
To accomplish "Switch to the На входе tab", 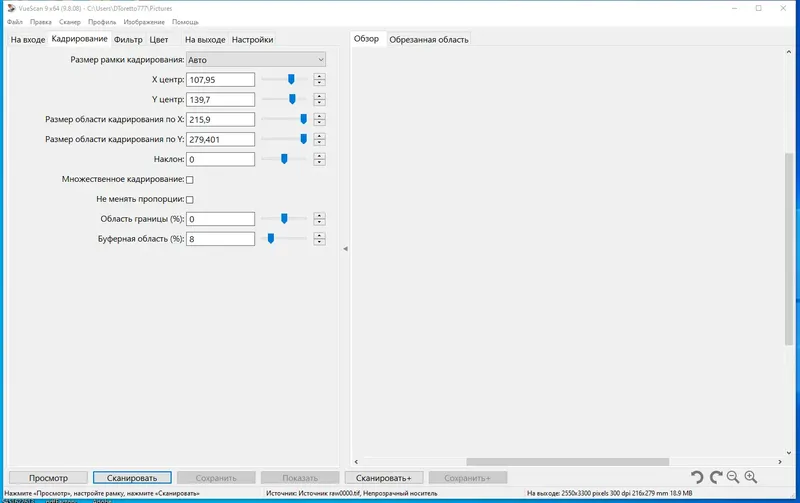I will (x=28, y=39).
